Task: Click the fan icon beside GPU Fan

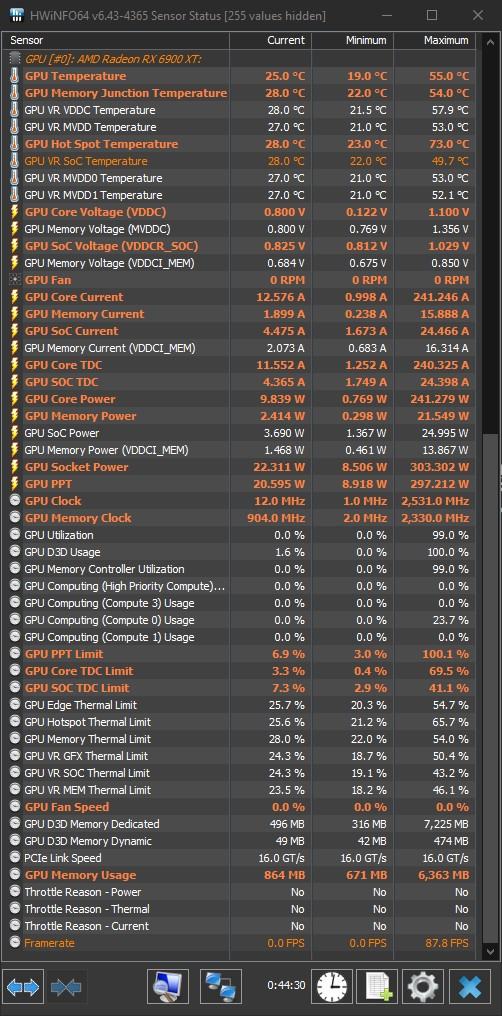Action: click(15, 280)
